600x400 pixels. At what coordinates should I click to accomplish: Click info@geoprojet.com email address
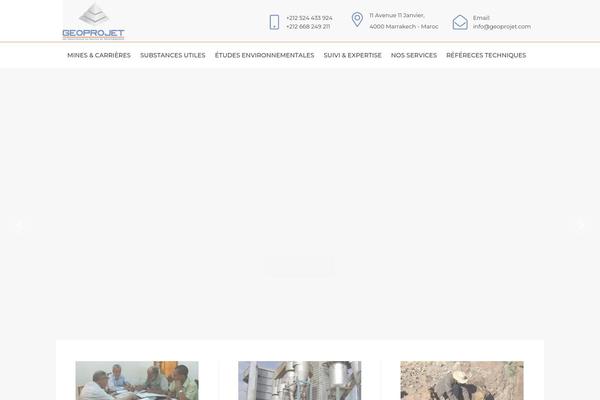[x=502, y=27]
